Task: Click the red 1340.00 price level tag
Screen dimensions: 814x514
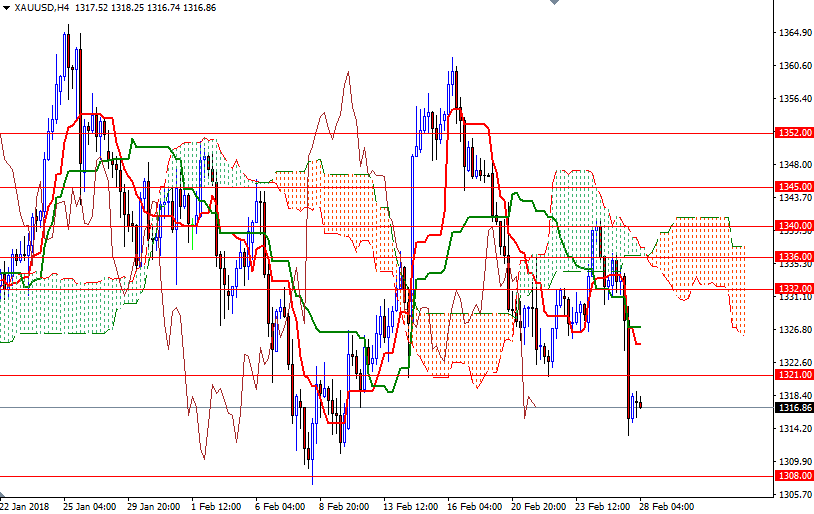Action: (x=793, y=226)
